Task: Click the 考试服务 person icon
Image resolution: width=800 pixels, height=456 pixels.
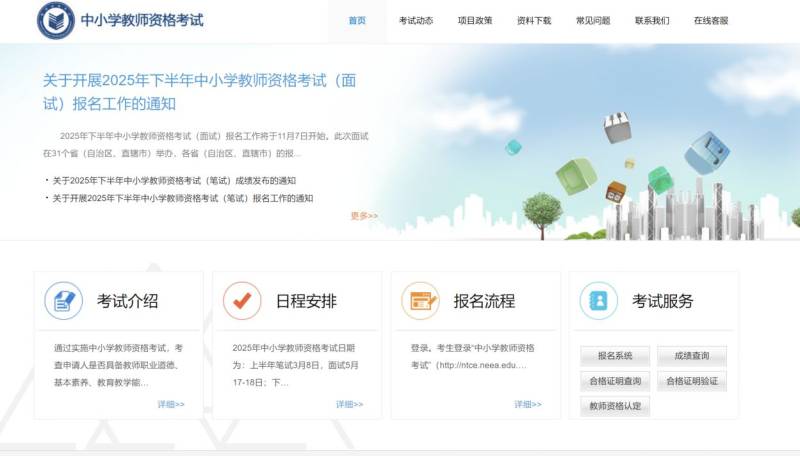Action: click(598, 300)
